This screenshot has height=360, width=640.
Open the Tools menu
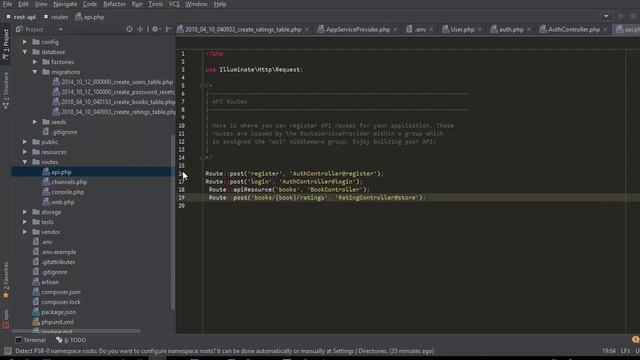tap(156, 4)
